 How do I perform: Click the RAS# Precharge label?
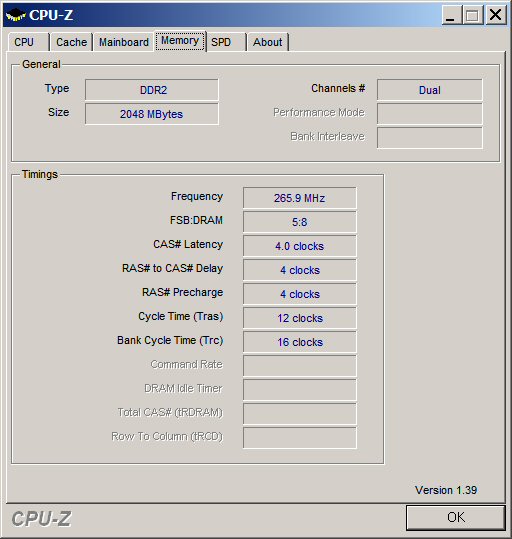click(x=183, y=292)
